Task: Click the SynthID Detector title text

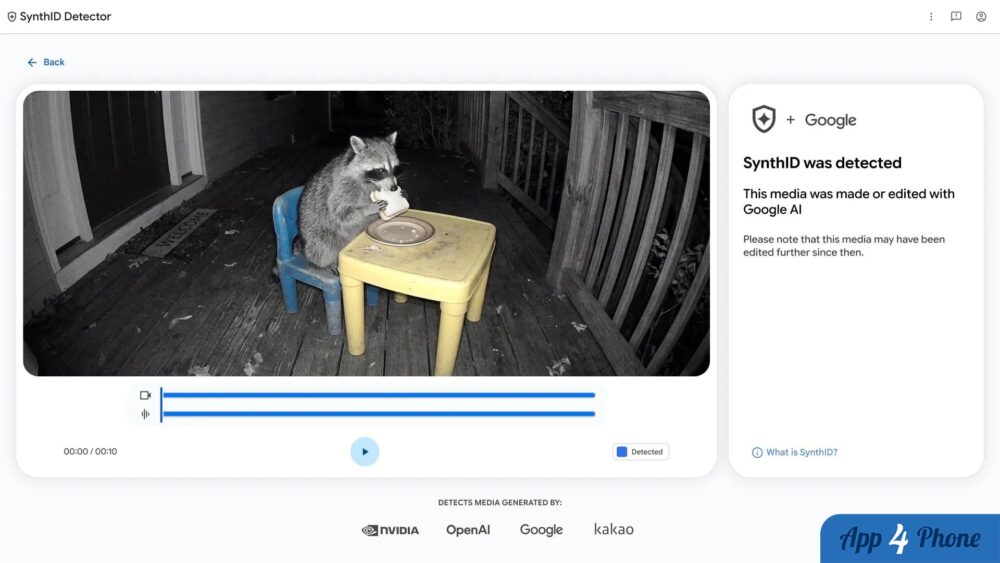Action: [65, 17]
